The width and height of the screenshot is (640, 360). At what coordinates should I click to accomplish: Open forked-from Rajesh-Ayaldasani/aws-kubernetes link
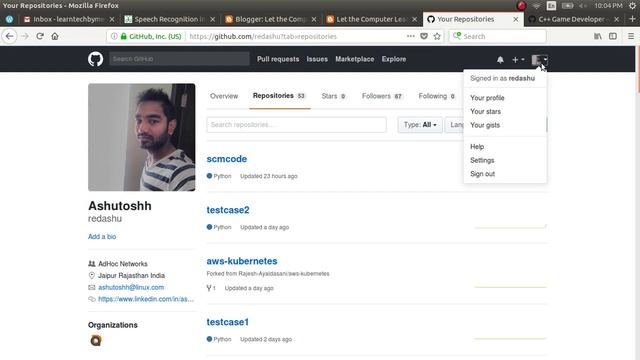click(284, 274)
